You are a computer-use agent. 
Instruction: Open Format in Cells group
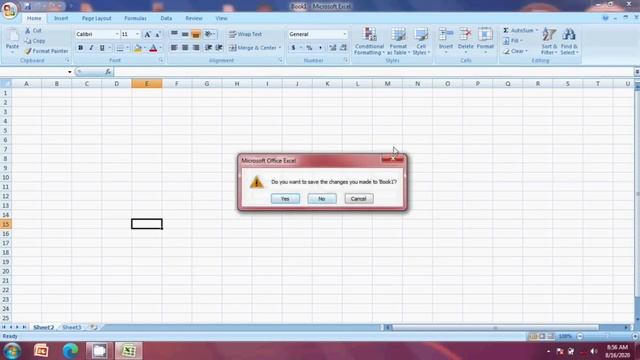(x=485, y=40)
